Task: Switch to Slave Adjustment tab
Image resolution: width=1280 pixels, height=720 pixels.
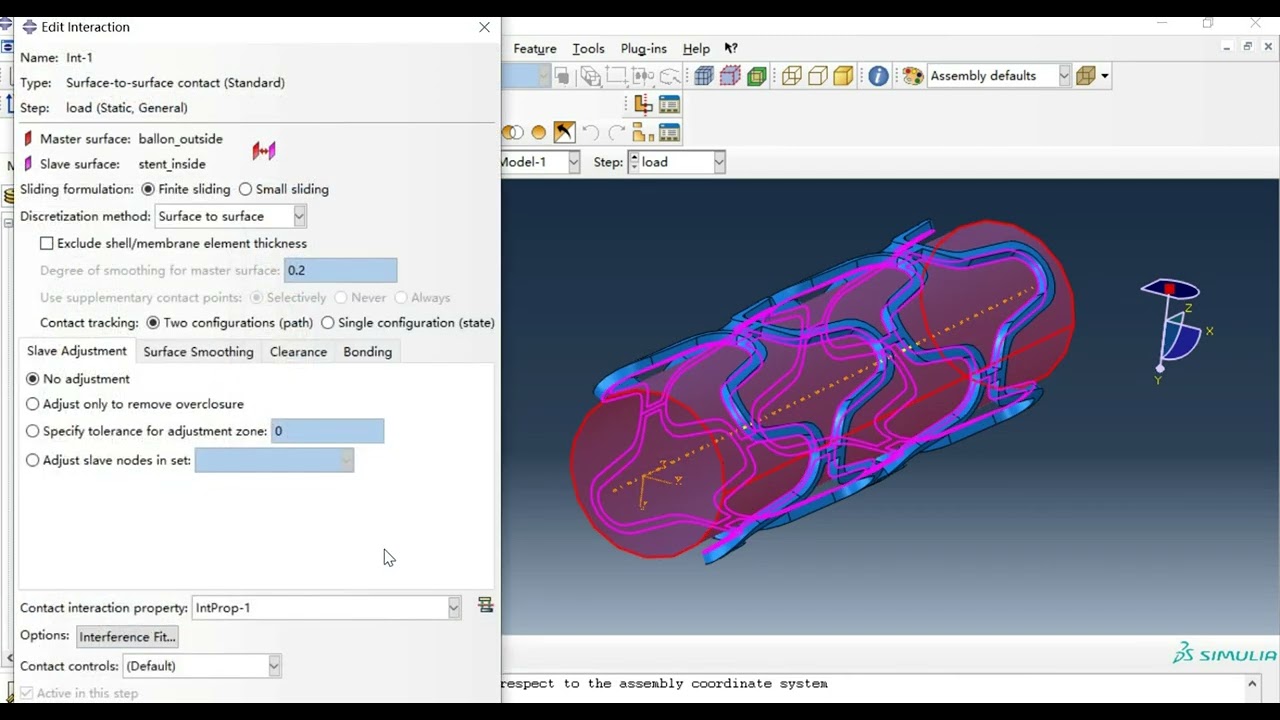Action: coord(77,351)
